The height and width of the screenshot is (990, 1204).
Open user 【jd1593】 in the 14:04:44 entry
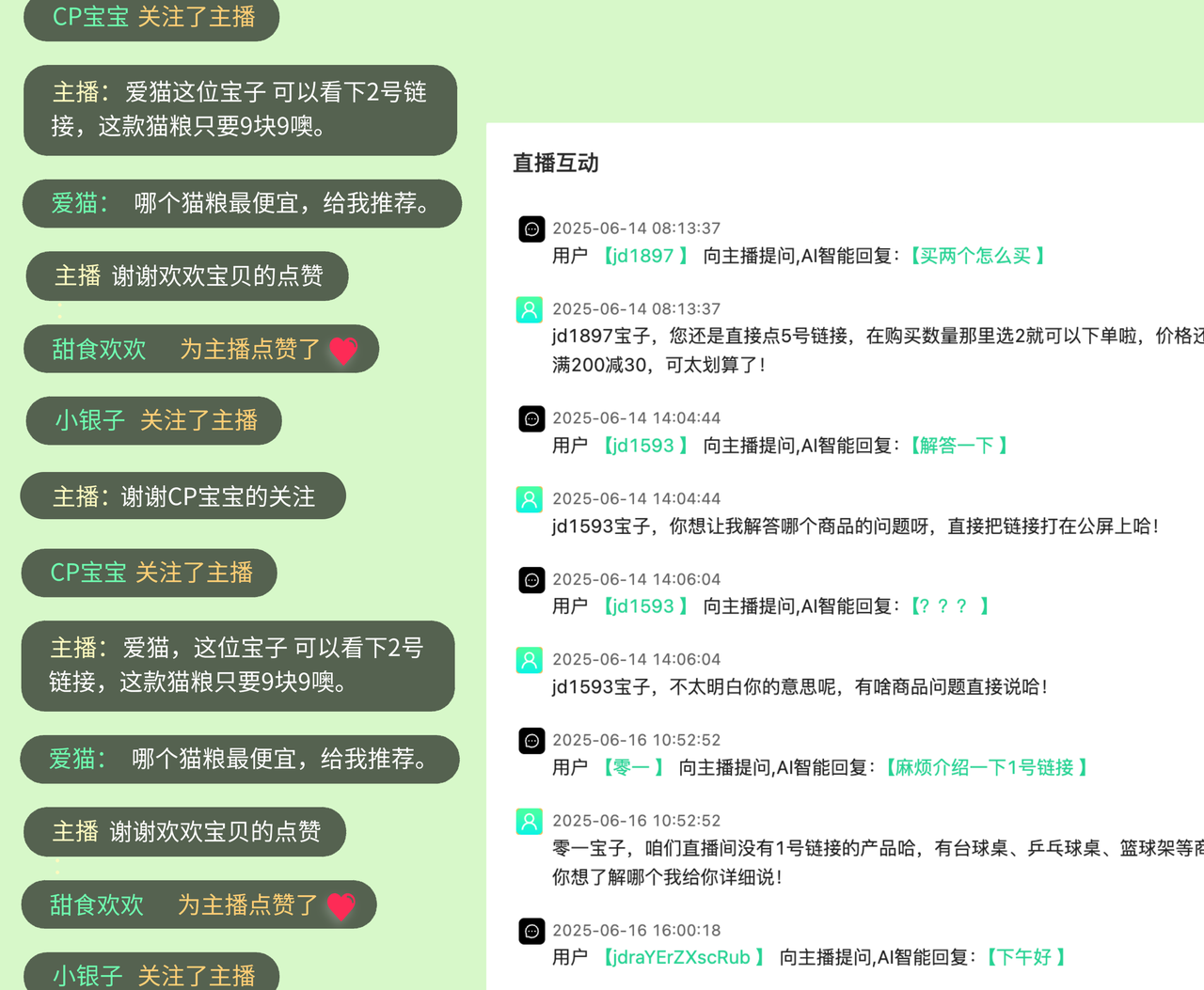(x=645, y=446)
